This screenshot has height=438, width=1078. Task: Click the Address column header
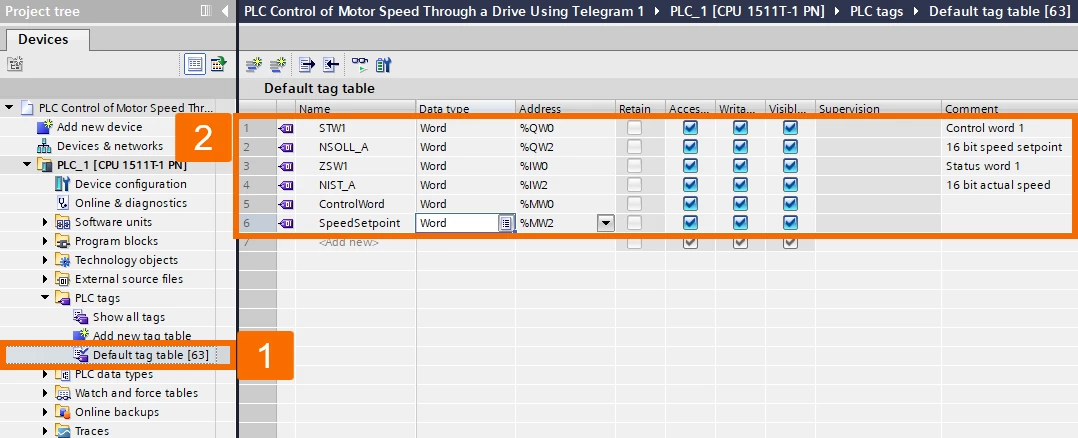tap(565, 109)
